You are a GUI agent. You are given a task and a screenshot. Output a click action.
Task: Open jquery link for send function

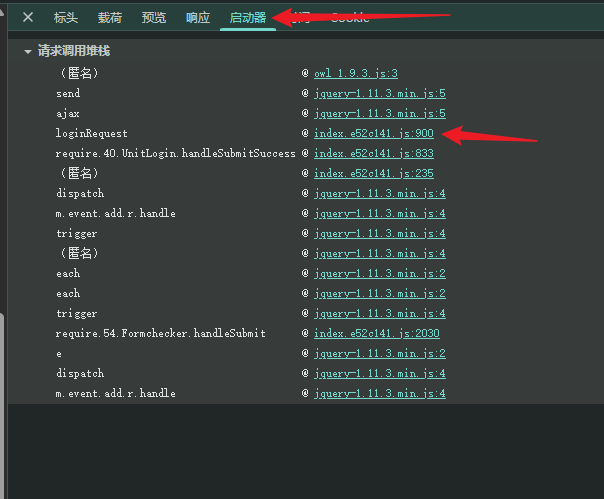[379, 93]
